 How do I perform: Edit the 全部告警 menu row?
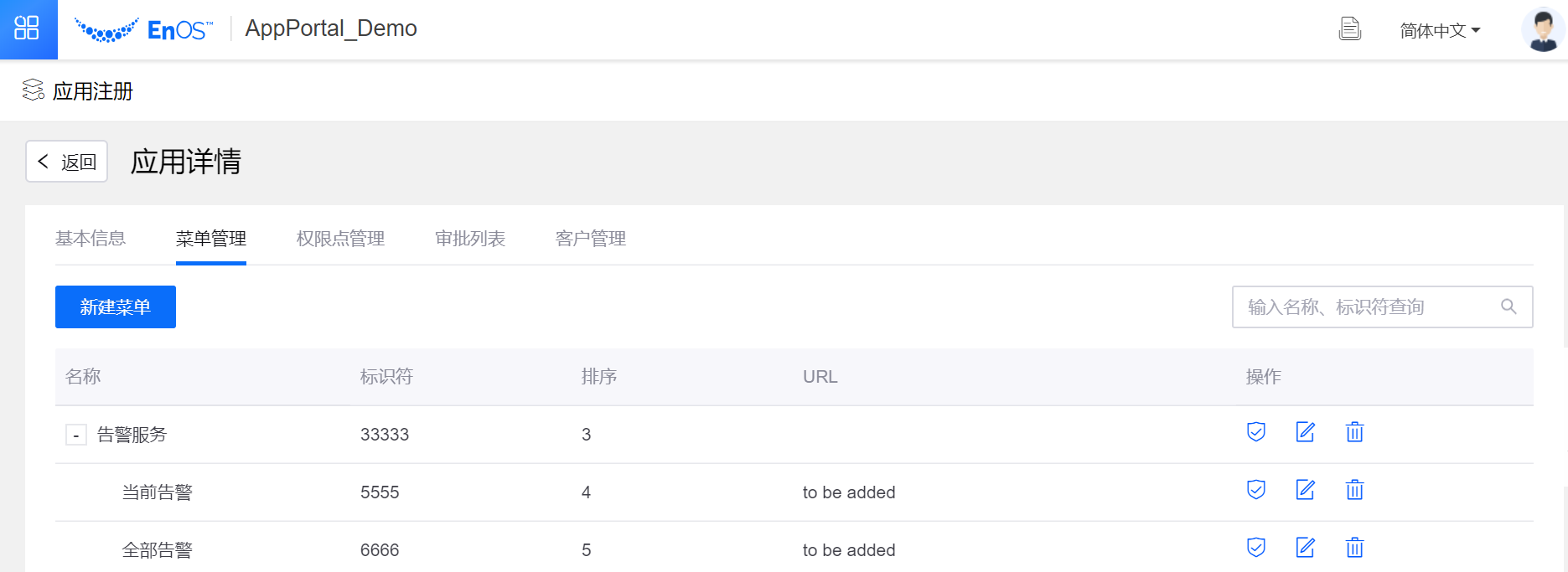(x=1305, y=548)
